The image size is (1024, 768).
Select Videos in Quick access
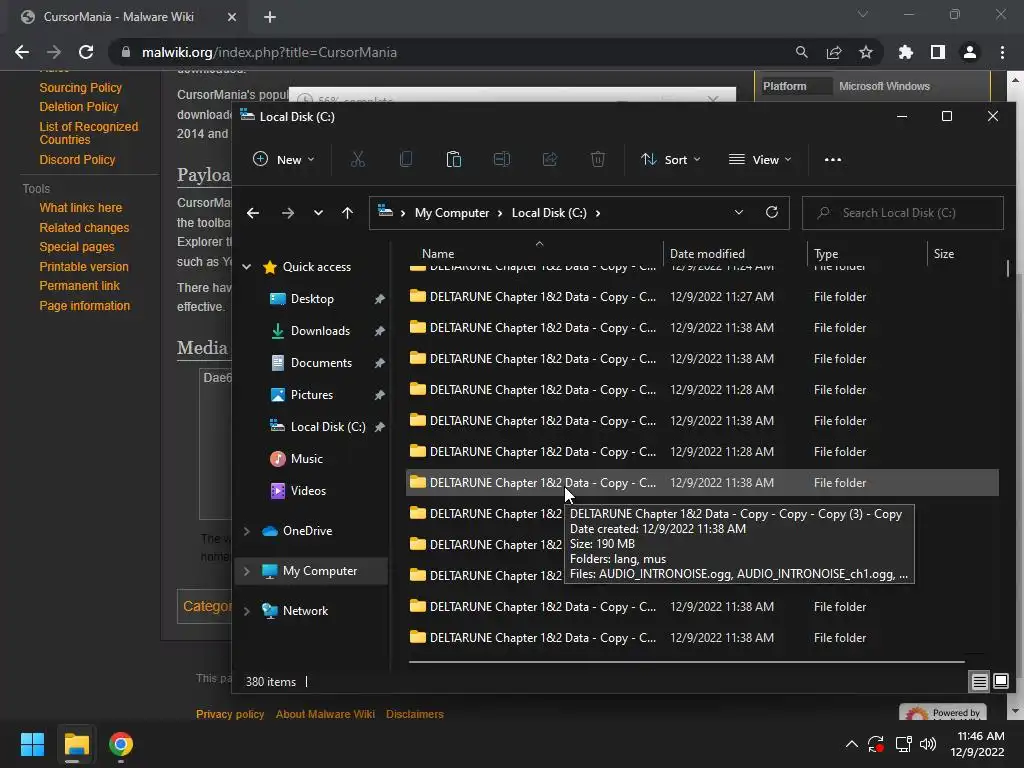tap(308, 491)
